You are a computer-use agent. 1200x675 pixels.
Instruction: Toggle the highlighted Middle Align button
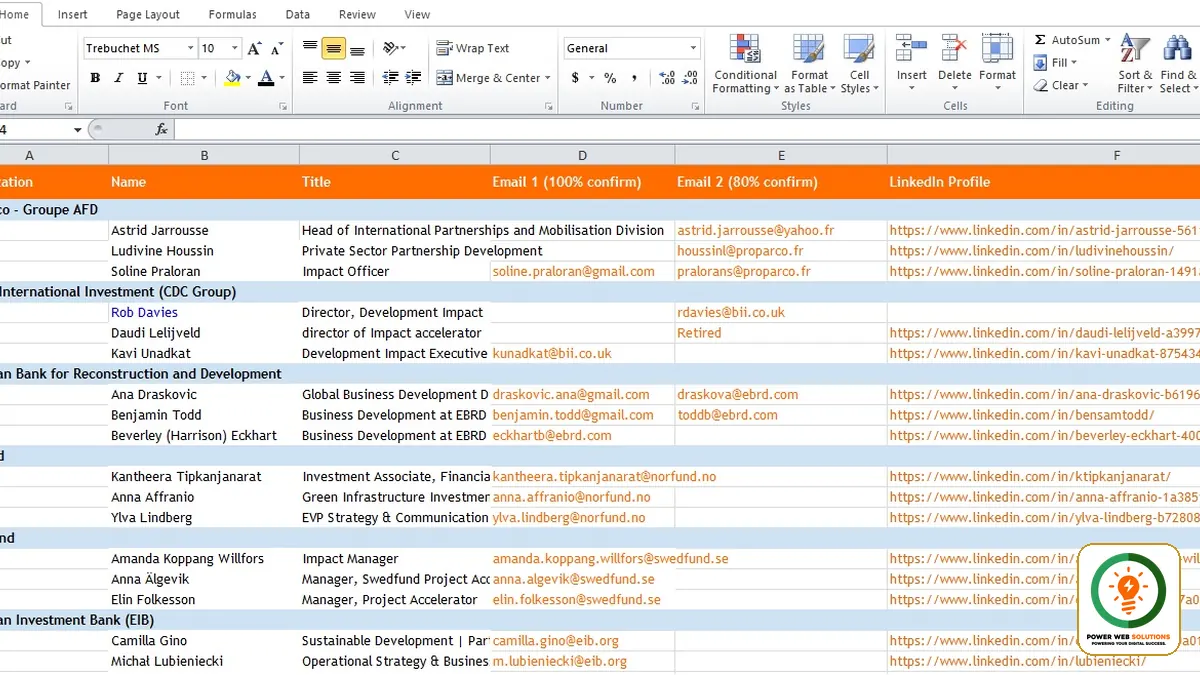pyautogui.click(x=334, y=48)
